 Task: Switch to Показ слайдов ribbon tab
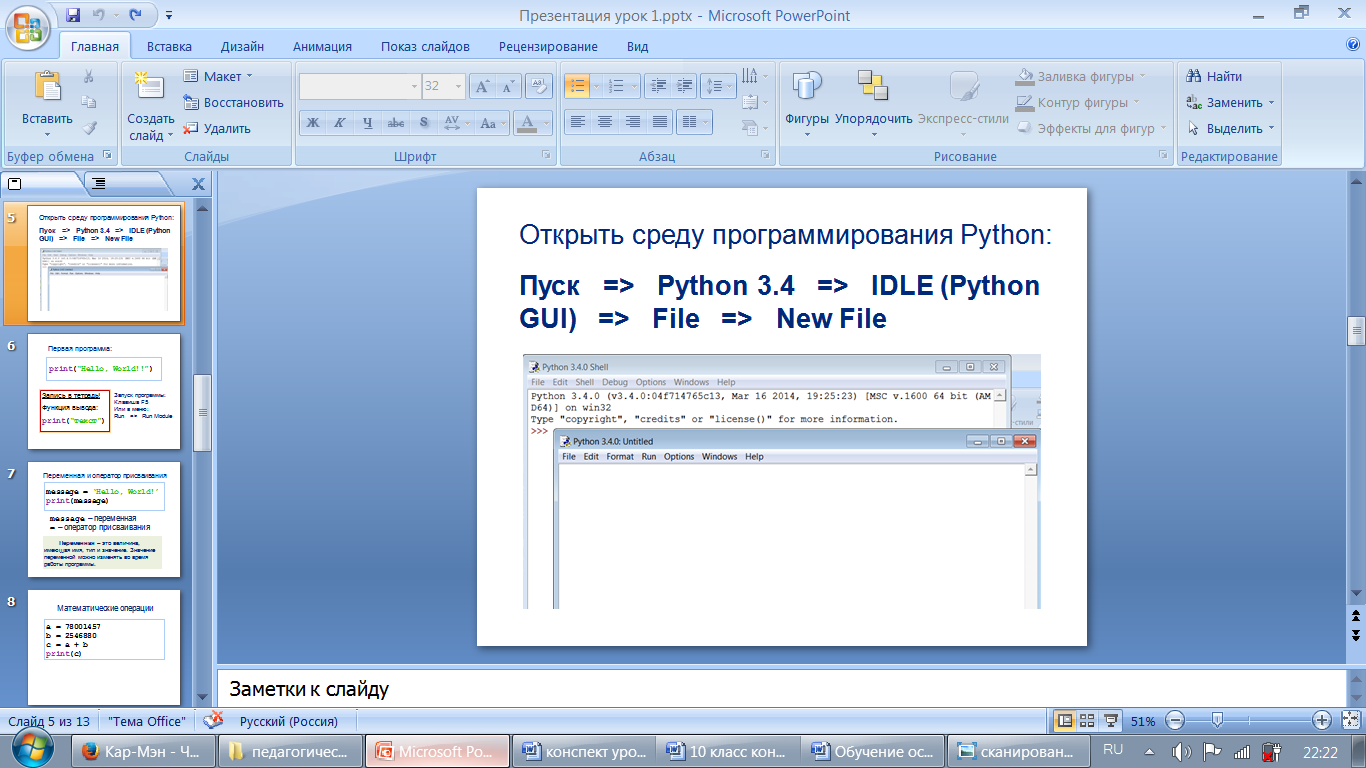pyautogui.click(x=425, y=46)
